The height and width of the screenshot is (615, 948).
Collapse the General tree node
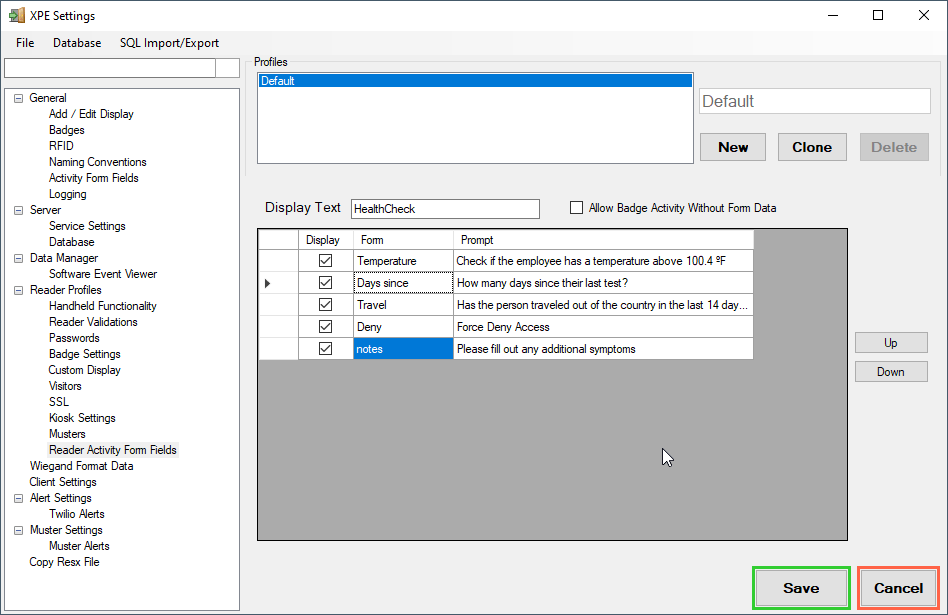point(19,98)
